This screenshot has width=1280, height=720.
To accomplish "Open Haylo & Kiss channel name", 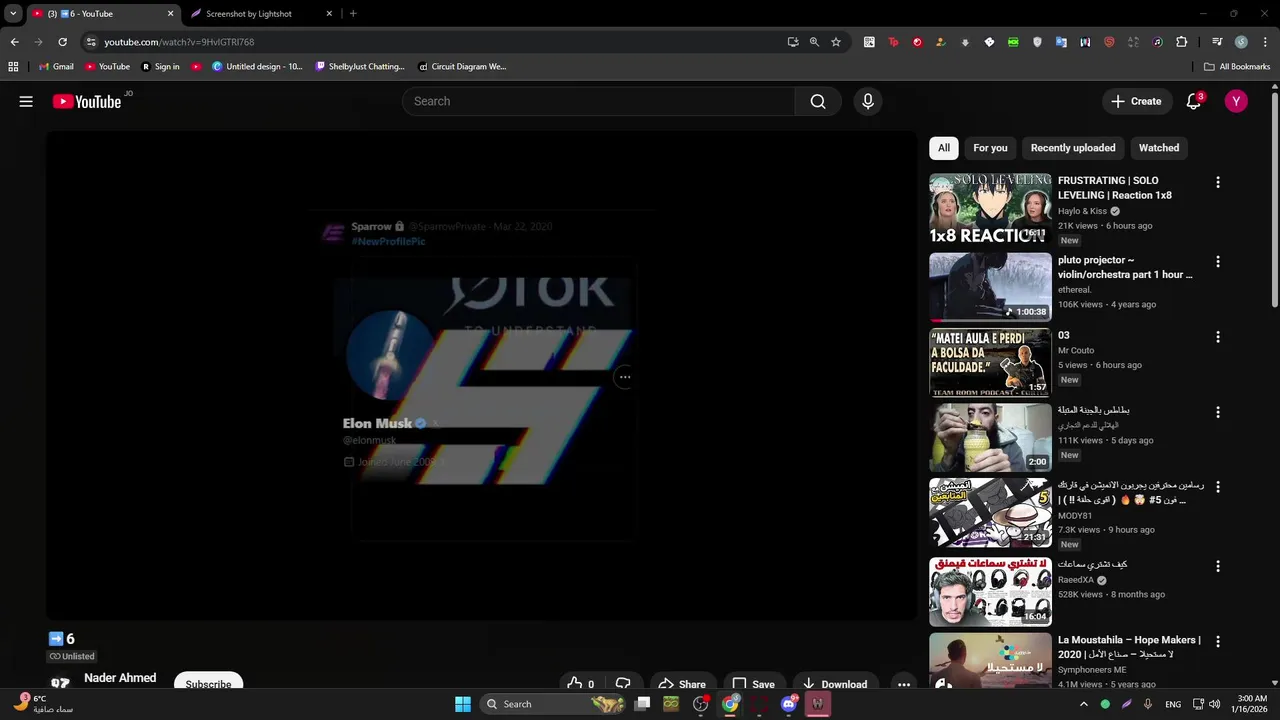I will point(1082,211).
